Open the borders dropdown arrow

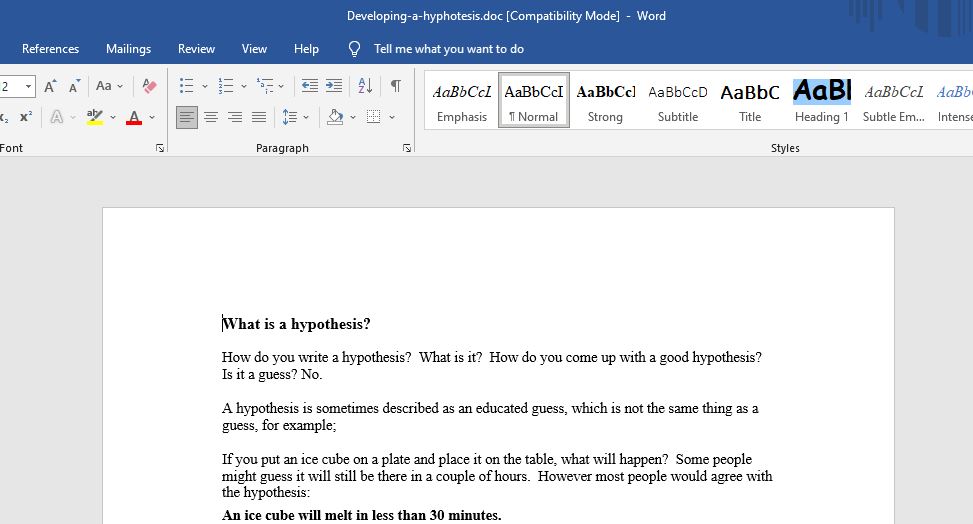392,117
